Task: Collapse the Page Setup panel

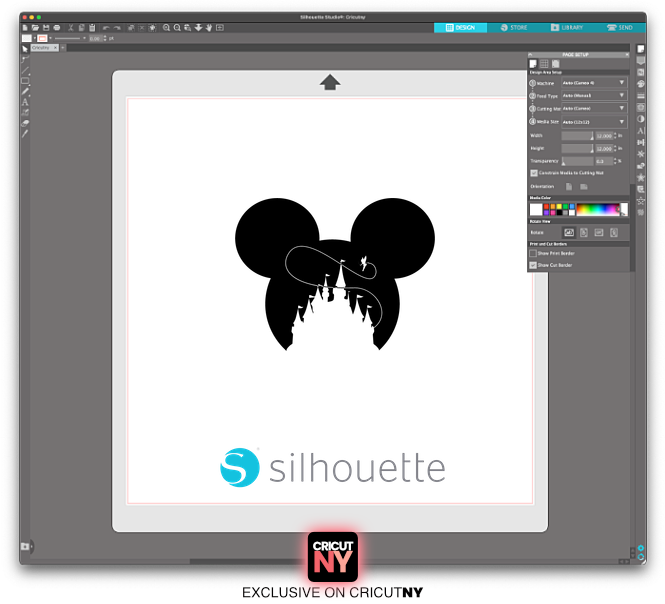Action: pos(530,55)
